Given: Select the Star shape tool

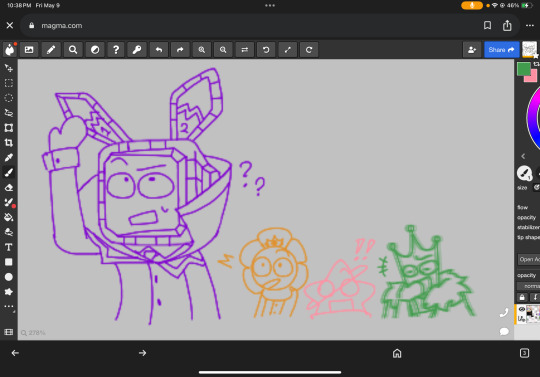Looking at the screenshot, I should pos(9,292).
